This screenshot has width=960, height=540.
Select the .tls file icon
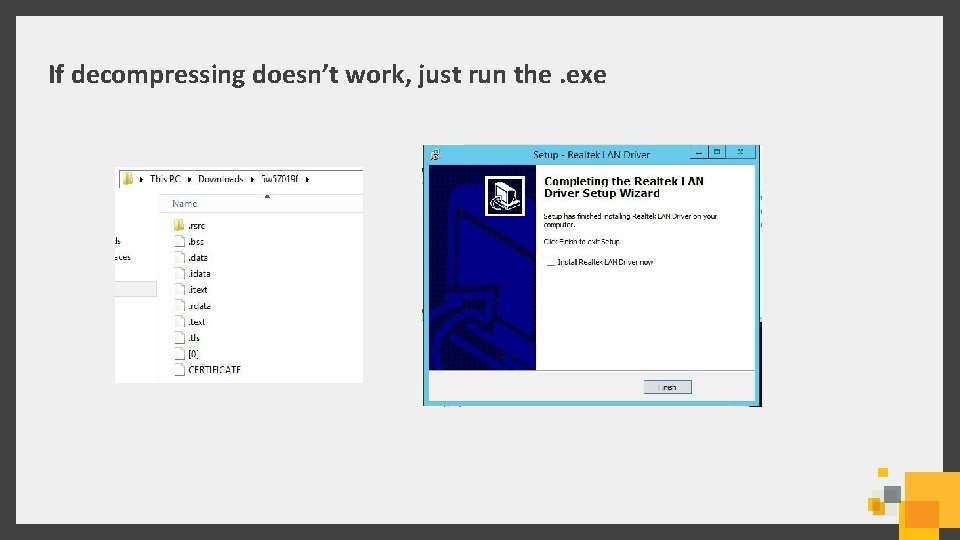(x=179, y=337)
